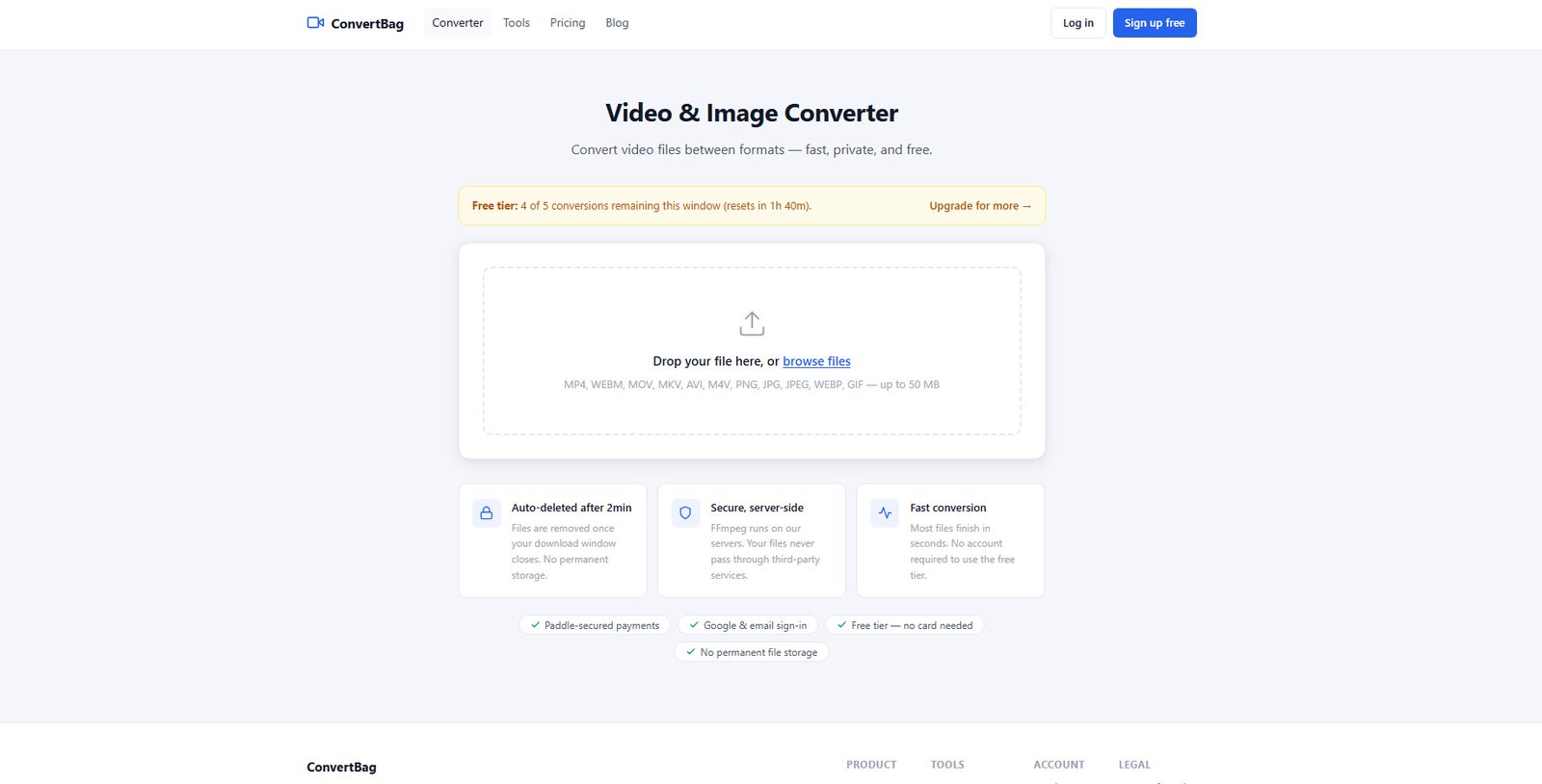Click checkmark beside Google & email sign-in
This screenshot has width=1542, height=784.
pyautogui.click(x=694, y=625)
